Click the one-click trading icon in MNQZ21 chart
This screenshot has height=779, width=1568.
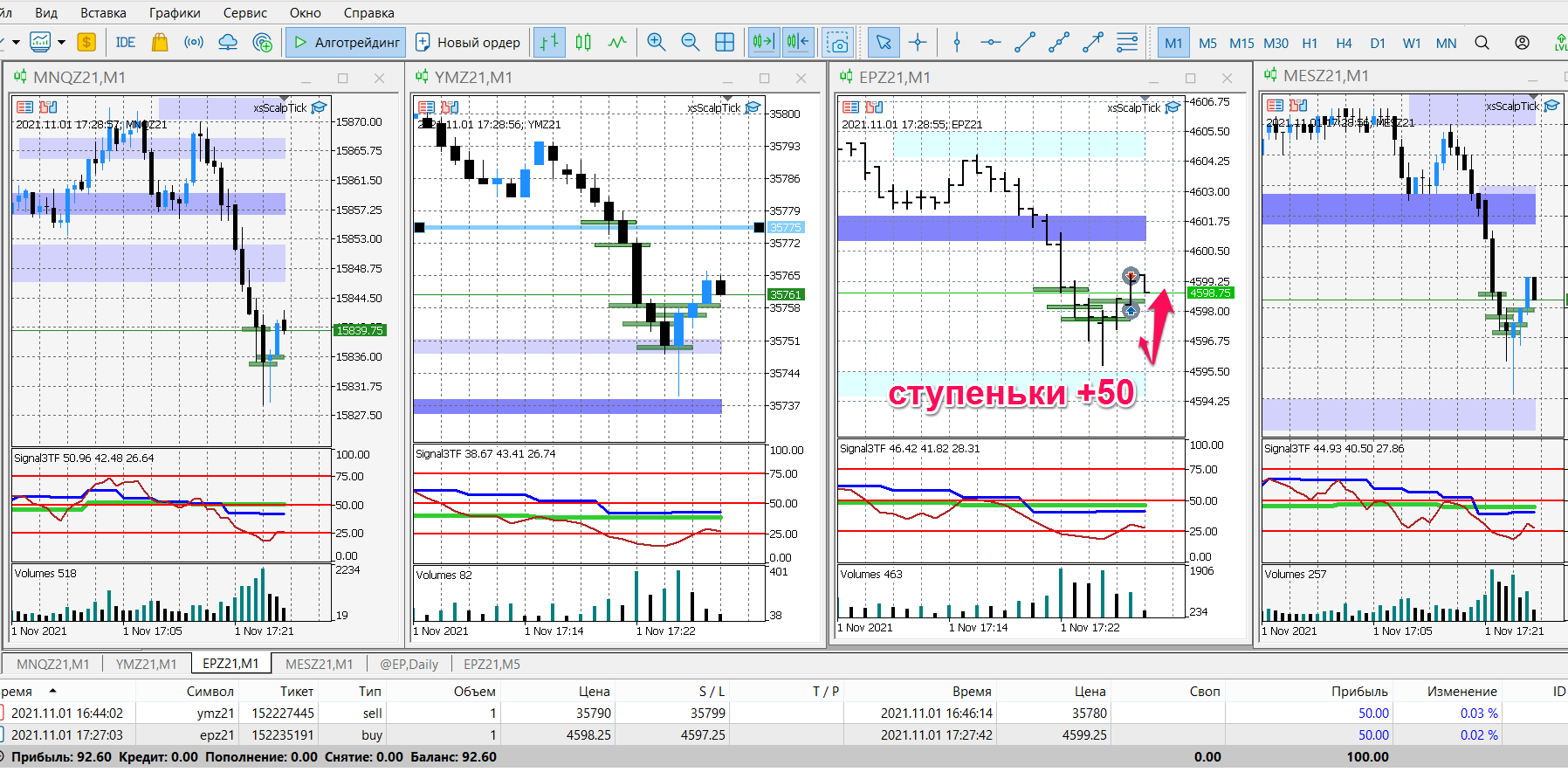[48, 107]
